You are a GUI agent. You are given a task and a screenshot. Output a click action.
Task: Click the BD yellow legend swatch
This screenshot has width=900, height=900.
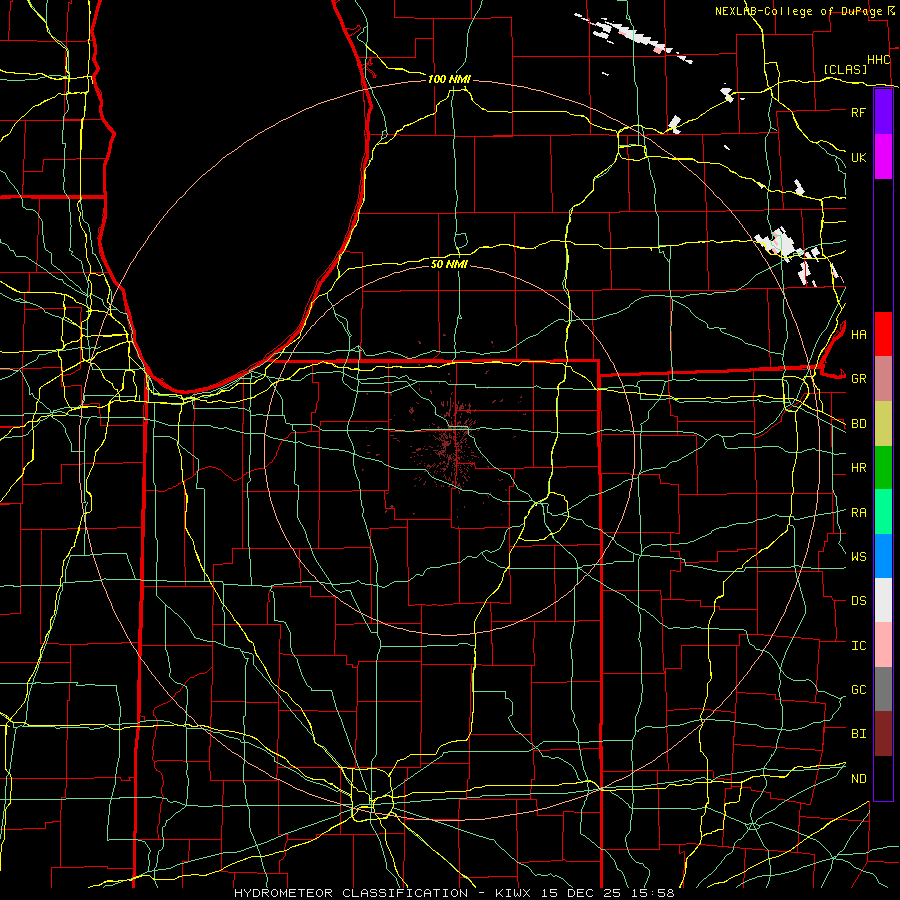(x=883, y=423)
